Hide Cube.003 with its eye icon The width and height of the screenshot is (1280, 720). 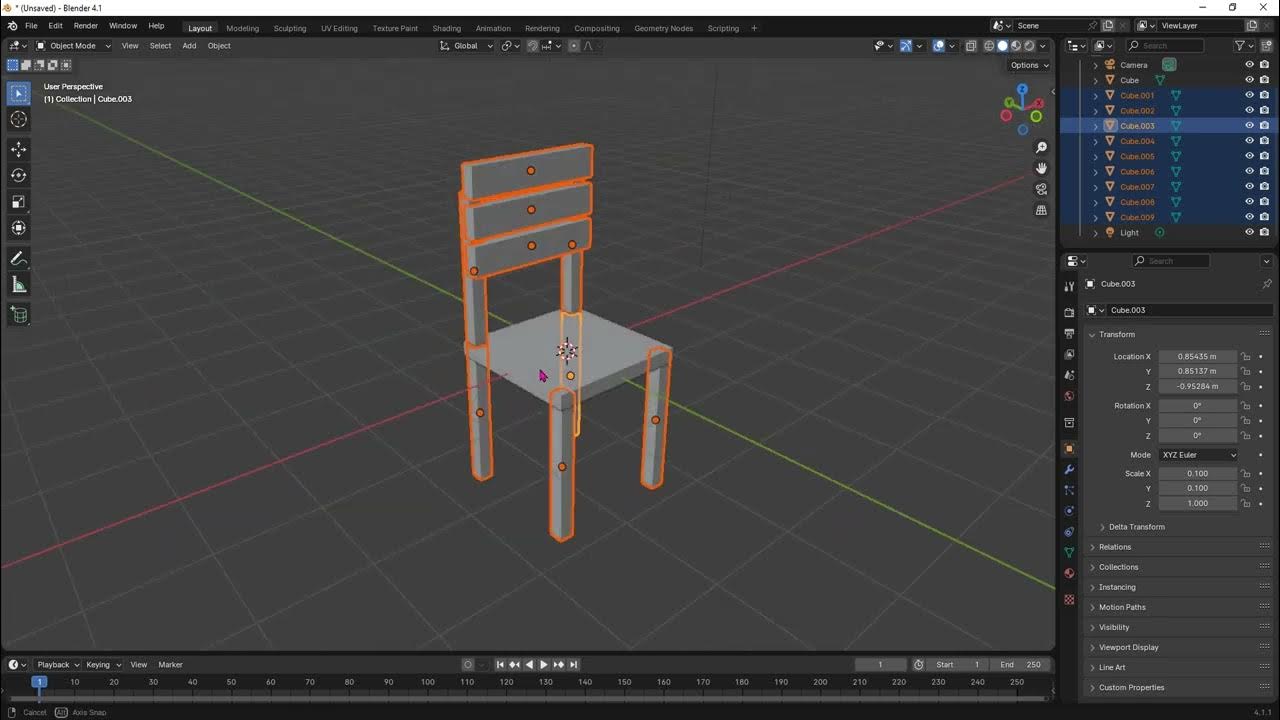pyautogui.click(x=1249, y=126)
